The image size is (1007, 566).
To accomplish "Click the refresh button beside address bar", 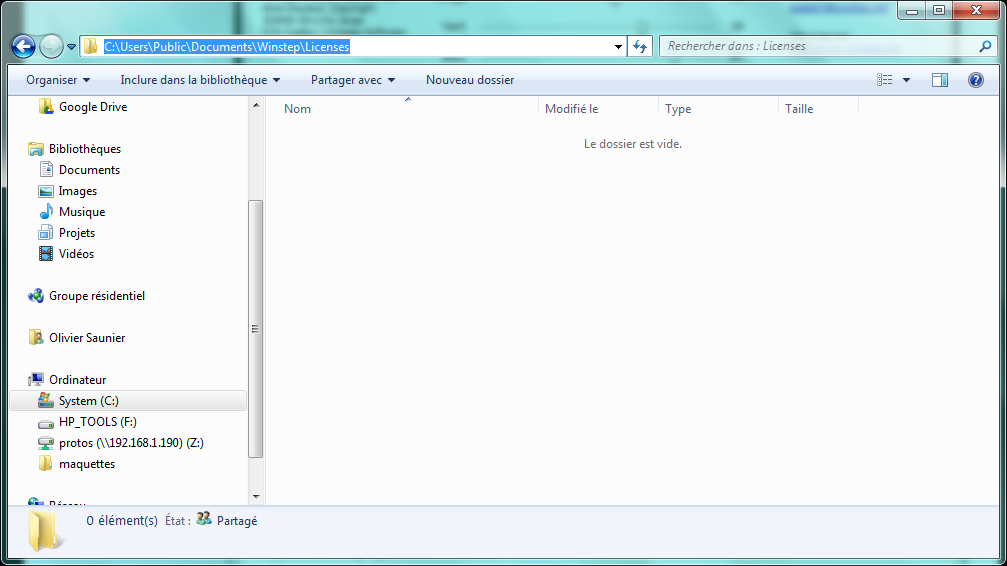I will [x=640, y=46].
